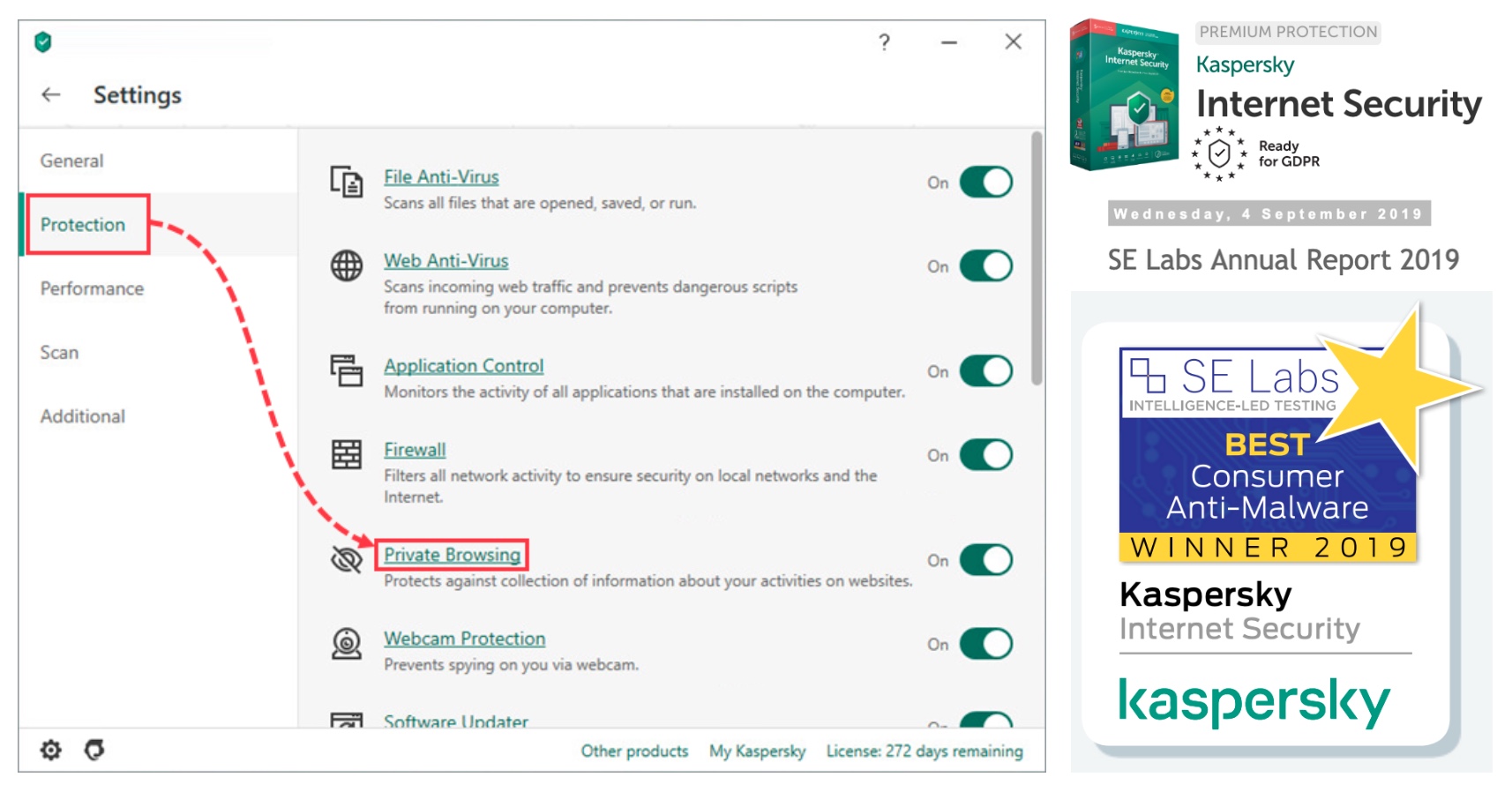Viewport: 1512px width, 792px height.
Task: Click the File Anti-Virus documents icon
Action: (x=347, y=182)
